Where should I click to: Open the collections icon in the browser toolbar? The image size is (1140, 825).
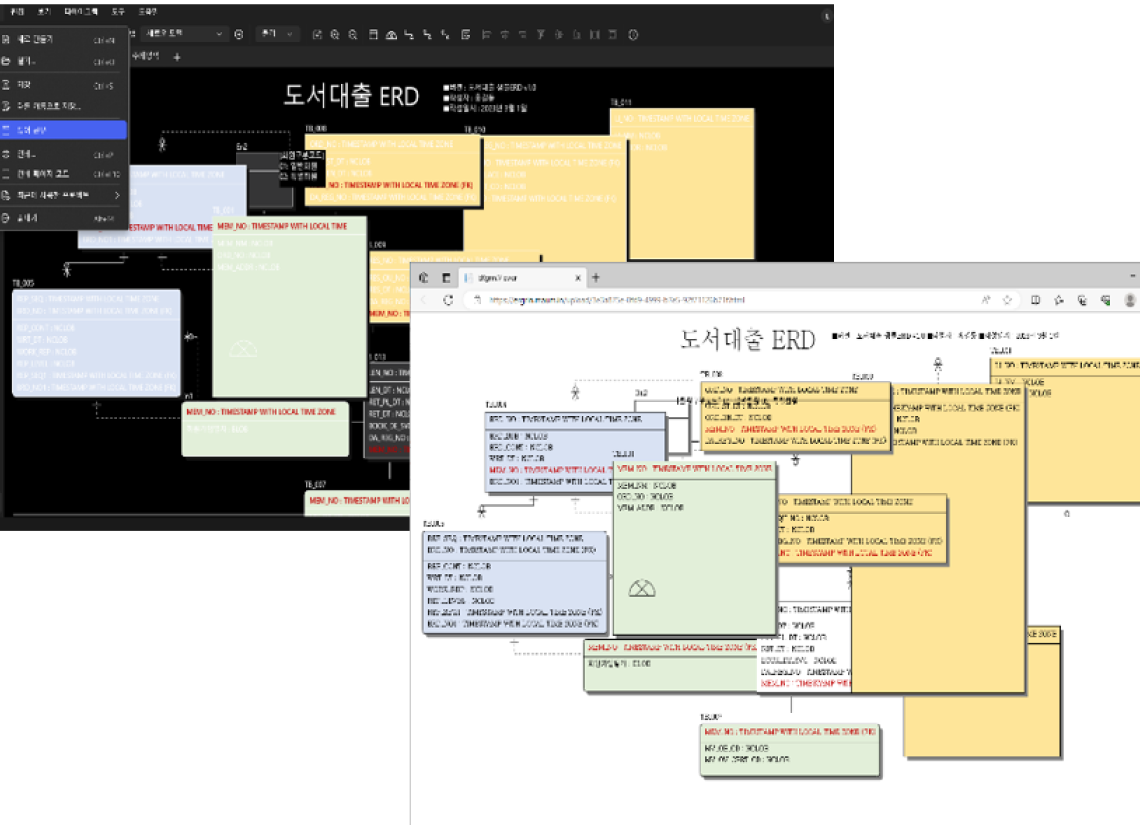1082,299
